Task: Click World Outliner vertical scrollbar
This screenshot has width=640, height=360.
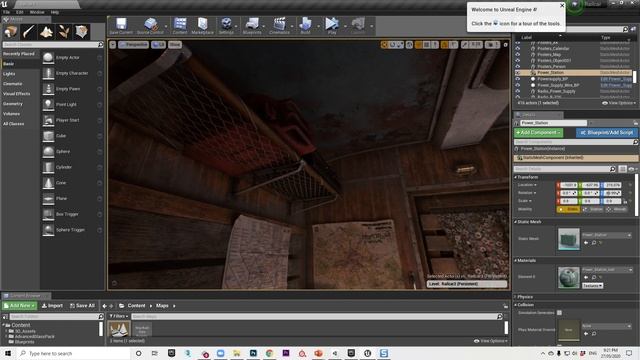Action: coord(635,76)
